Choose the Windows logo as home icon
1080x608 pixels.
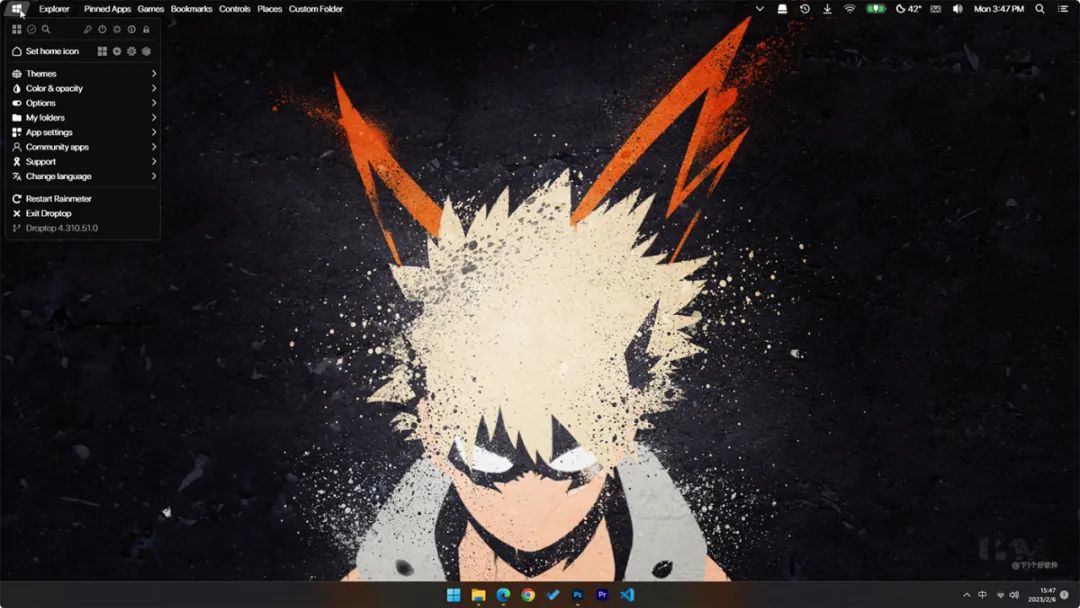point(102,52)
